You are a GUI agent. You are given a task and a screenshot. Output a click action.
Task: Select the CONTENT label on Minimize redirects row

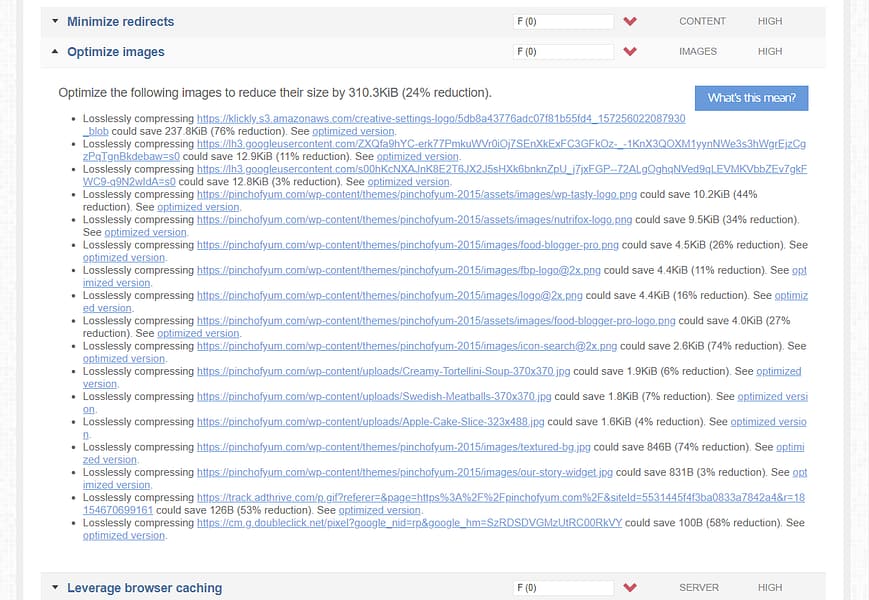click(x=702, y=21)
